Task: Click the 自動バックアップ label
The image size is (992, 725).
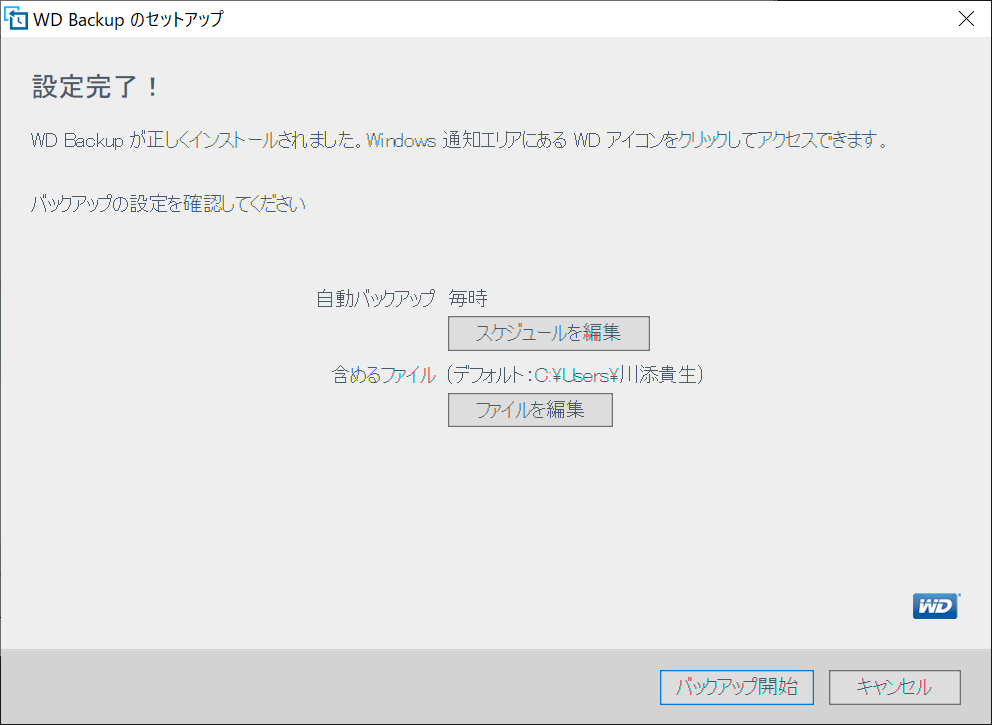Action: 376,299
